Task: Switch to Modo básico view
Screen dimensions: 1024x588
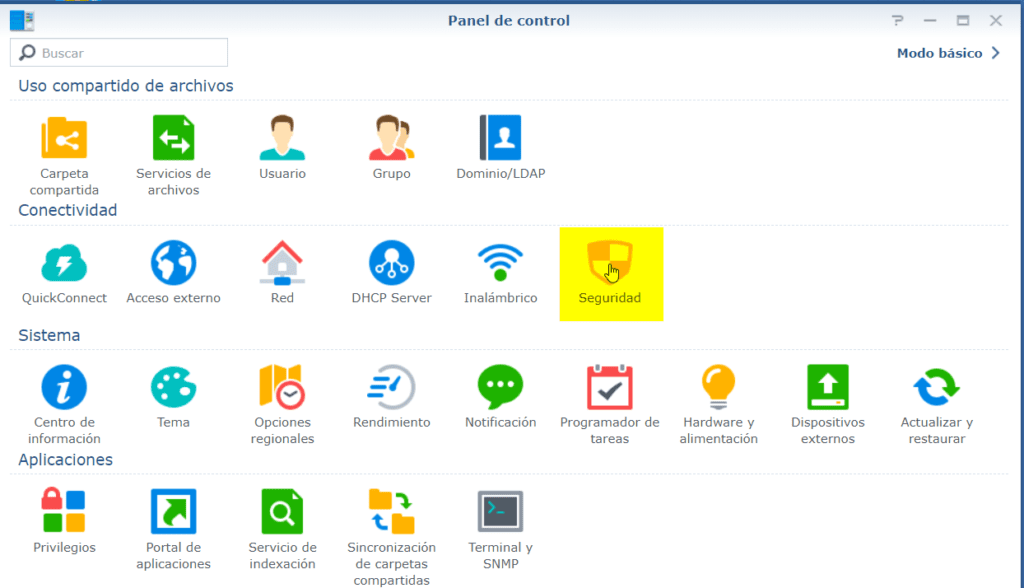Action: point(940,53)
